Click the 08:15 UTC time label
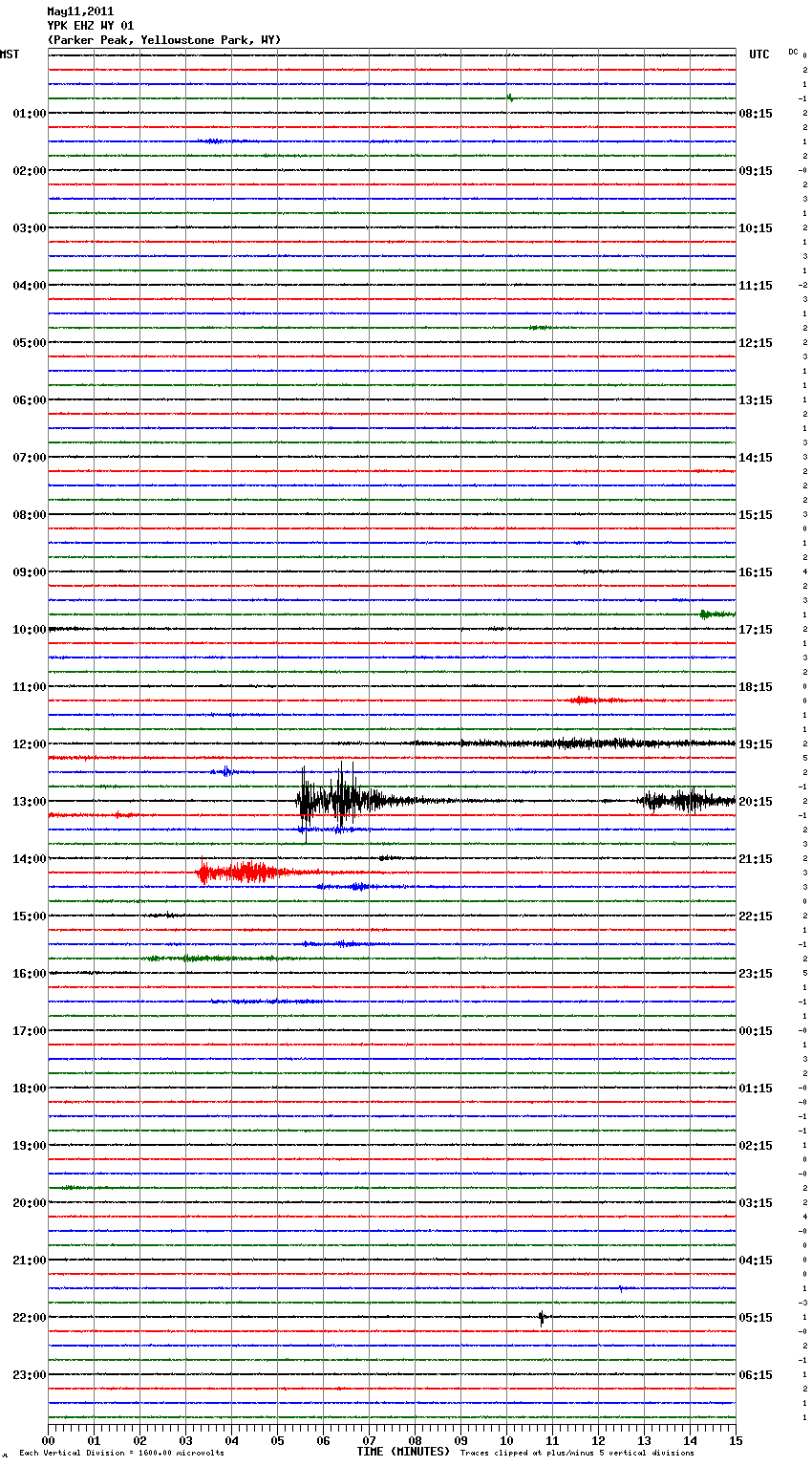 [x=756, y=114]
